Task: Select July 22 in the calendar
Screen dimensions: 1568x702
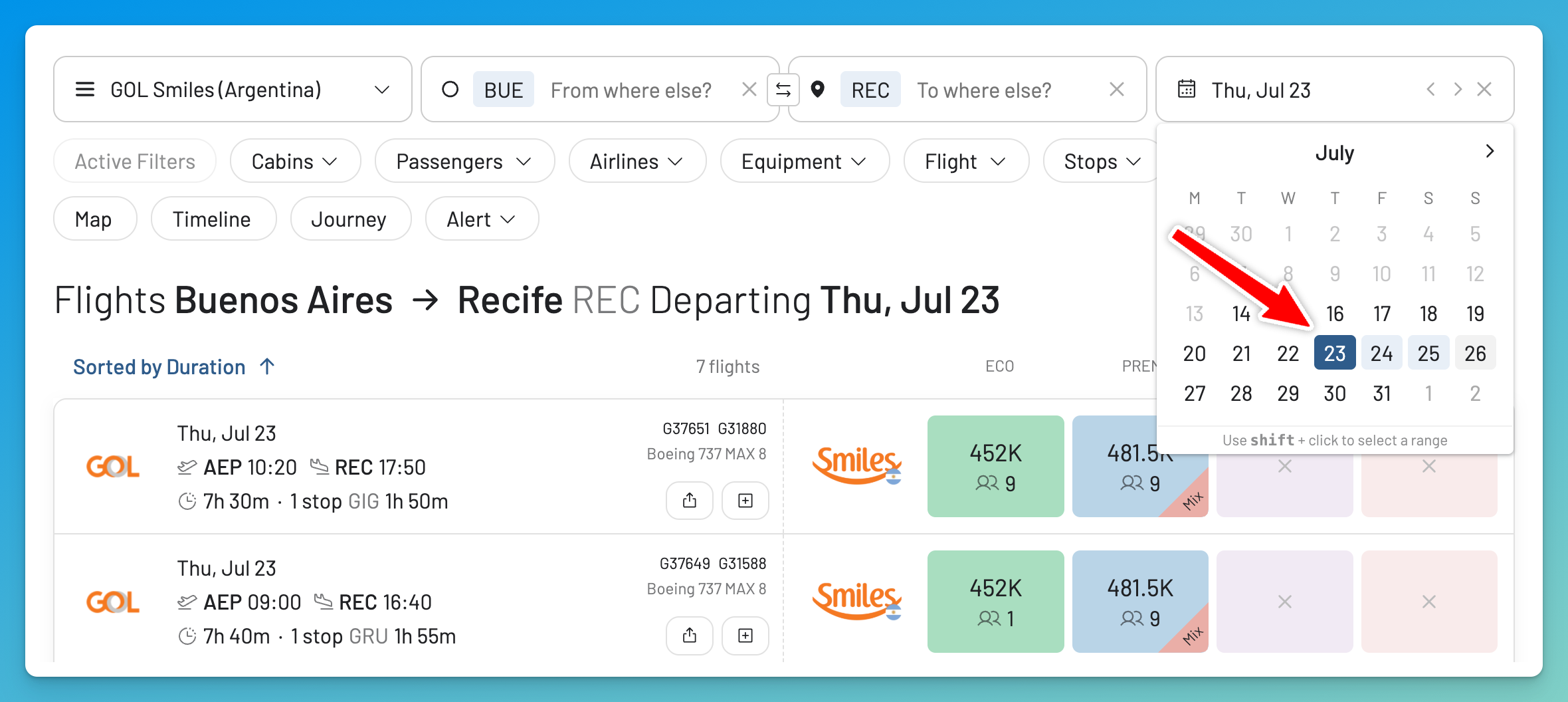Action: (1288, 354)
